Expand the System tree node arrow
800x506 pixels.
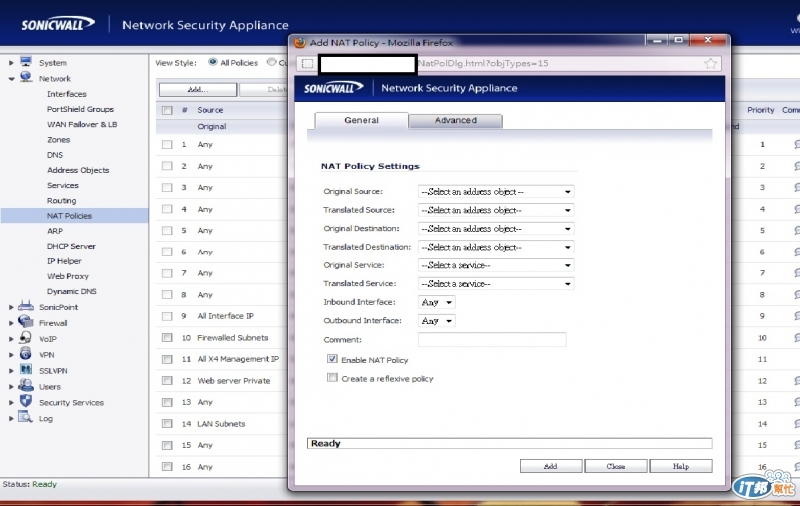(x=11, y=63)
